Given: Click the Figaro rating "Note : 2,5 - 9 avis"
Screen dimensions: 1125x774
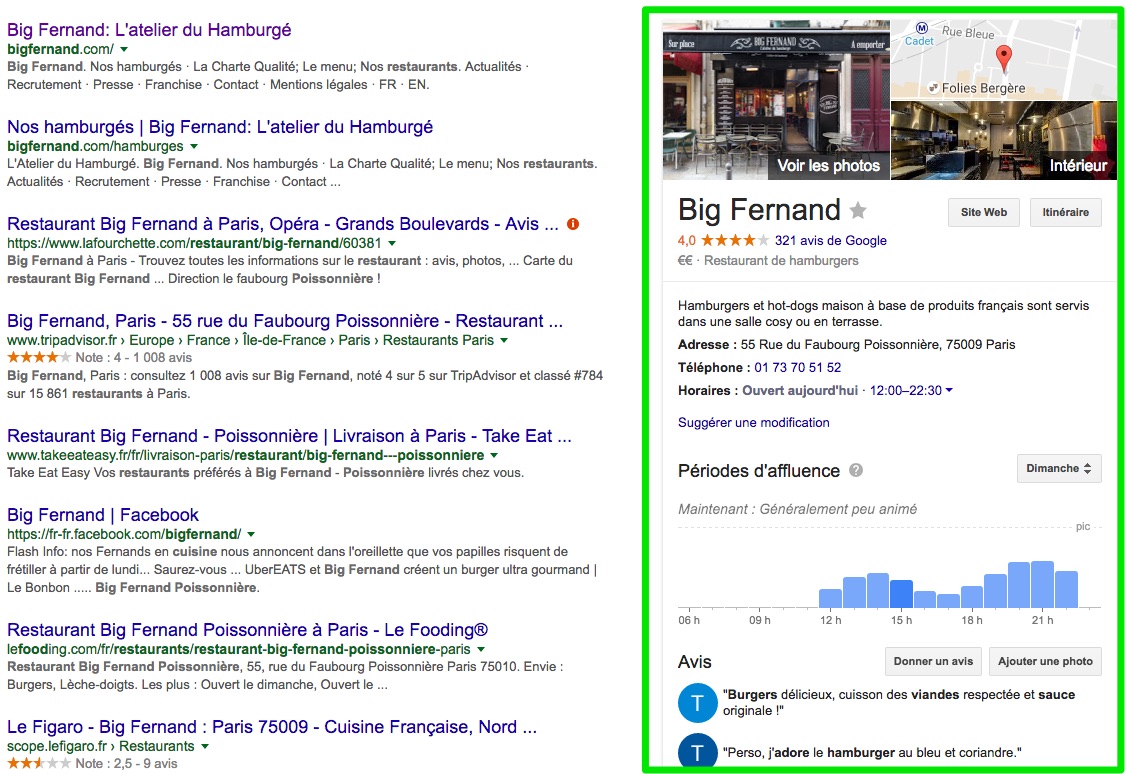Looking at the screenshot, I should 126,763.
